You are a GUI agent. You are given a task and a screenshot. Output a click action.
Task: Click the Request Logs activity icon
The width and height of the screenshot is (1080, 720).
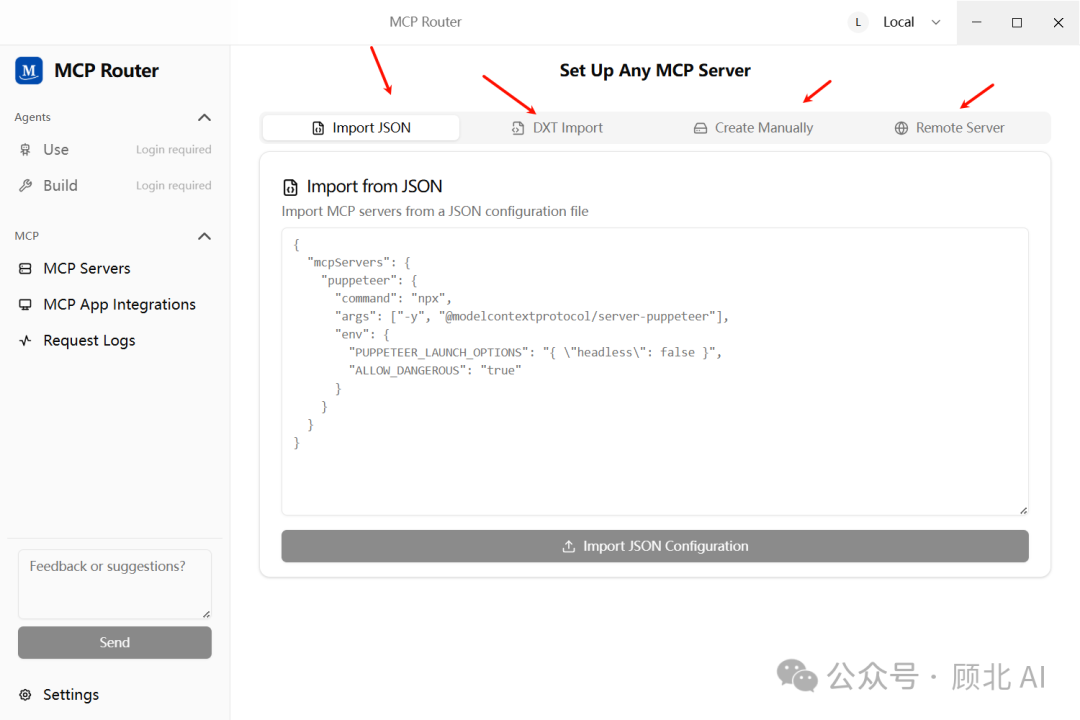[25, 341]
